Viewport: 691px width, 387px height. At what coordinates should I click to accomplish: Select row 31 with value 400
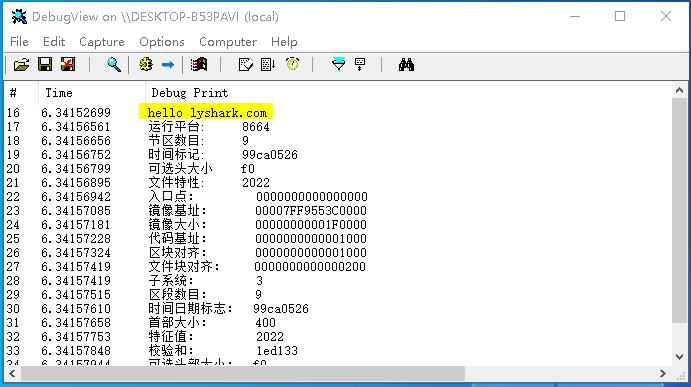pos(337,323)
